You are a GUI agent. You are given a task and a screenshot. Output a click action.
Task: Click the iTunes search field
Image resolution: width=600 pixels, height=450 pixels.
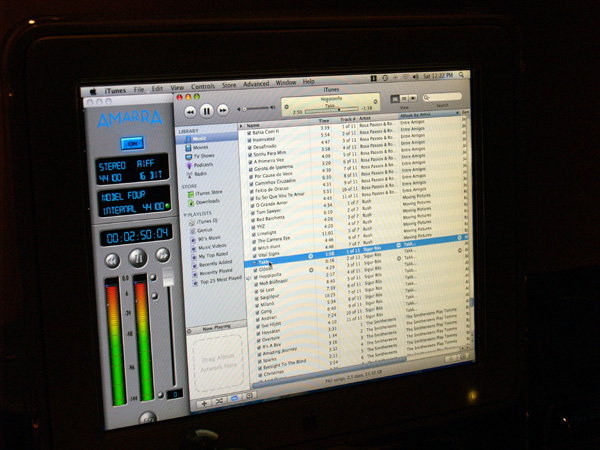point(442,97)
